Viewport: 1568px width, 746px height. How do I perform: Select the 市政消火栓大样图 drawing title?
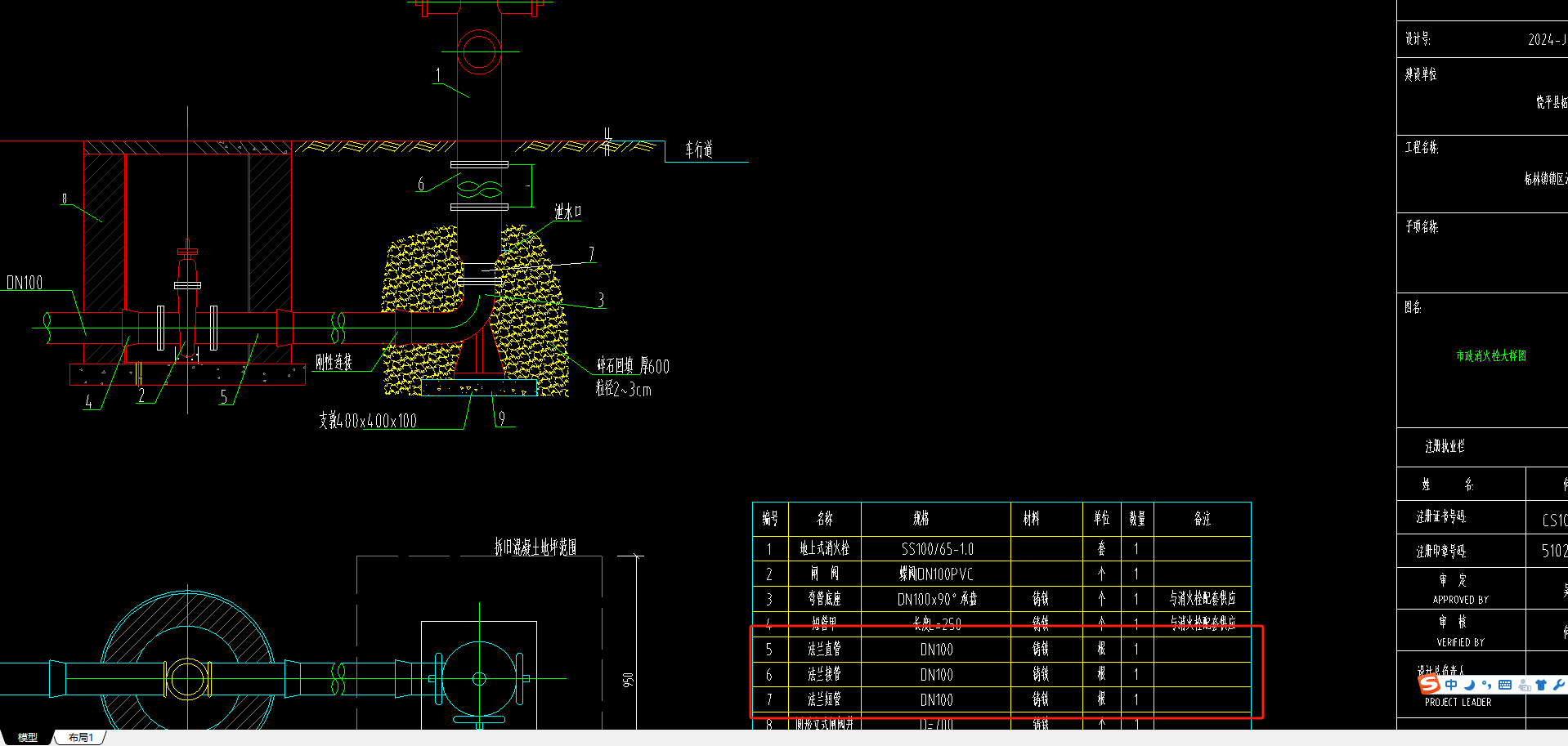(1491, 355)
